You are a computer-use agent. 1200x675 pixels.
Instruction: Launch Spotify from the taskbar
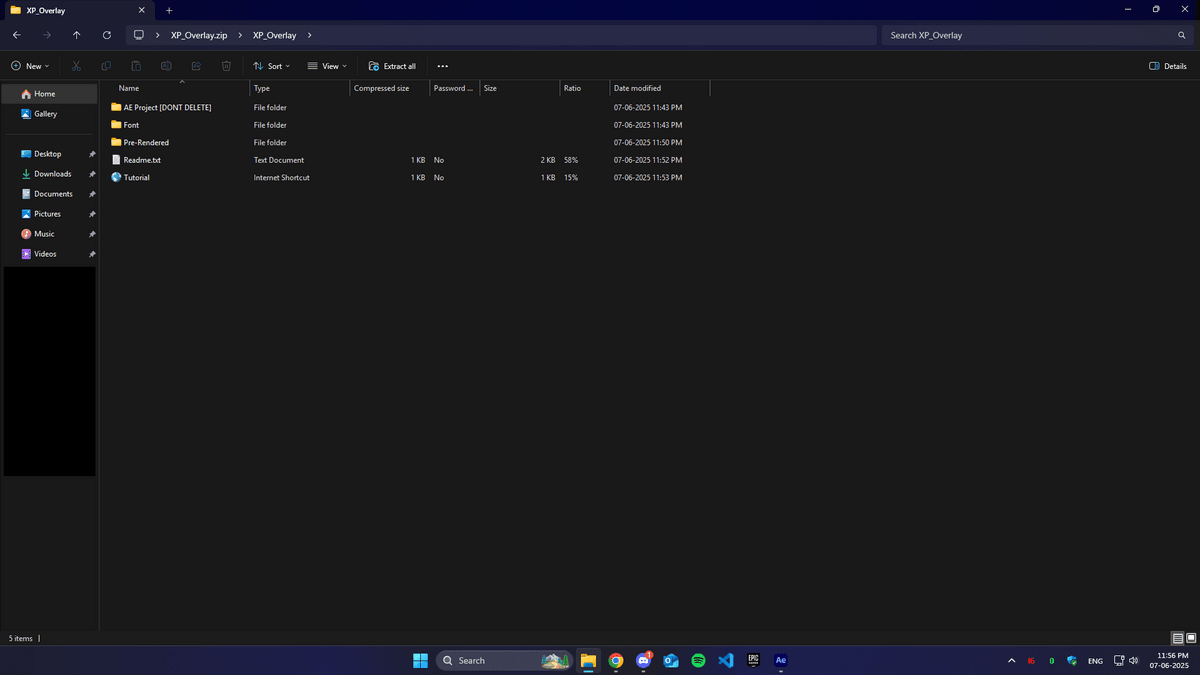(x=699, y=660)
